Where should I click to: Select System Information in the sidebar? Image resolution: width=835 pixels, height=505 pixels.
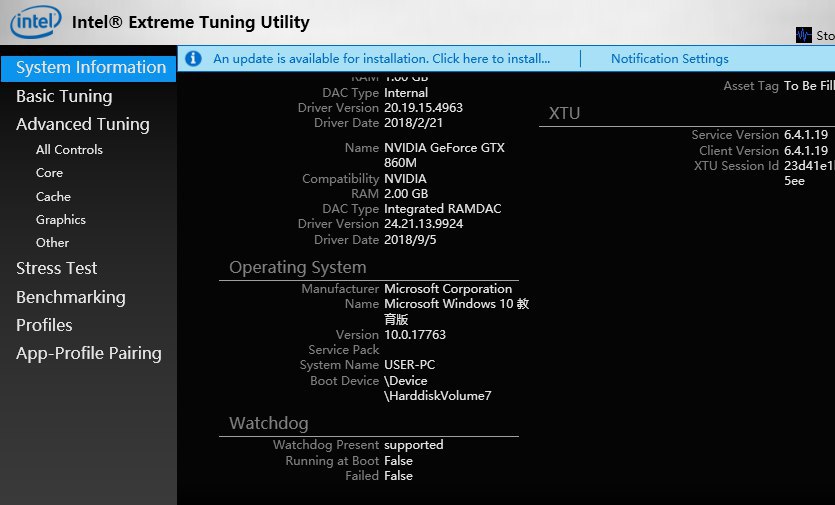pos(90,68)
